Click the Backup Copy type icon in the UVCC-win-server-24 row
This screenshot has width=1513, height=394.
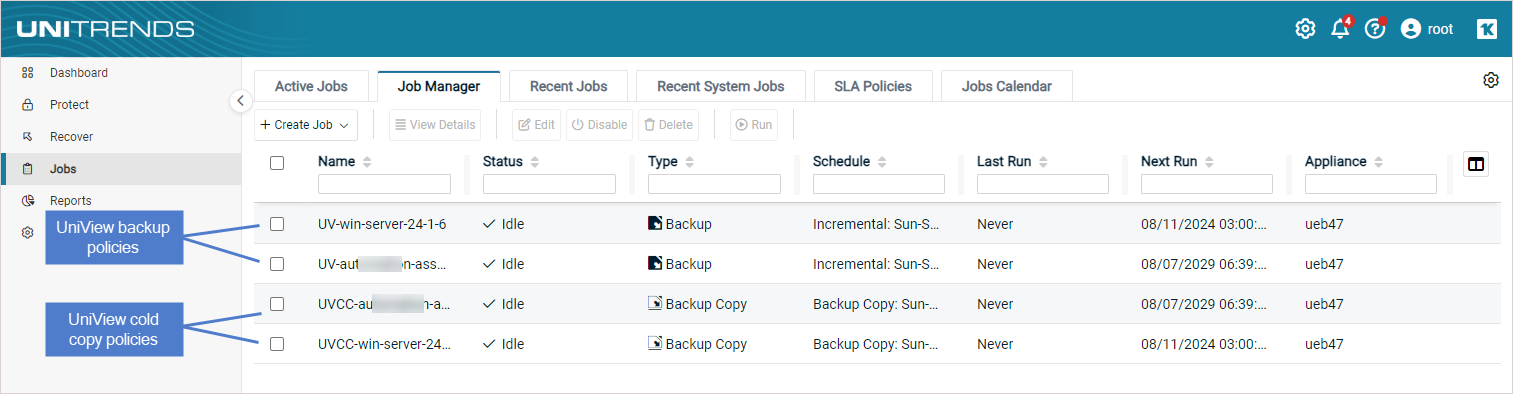click(x=655, y=343)
